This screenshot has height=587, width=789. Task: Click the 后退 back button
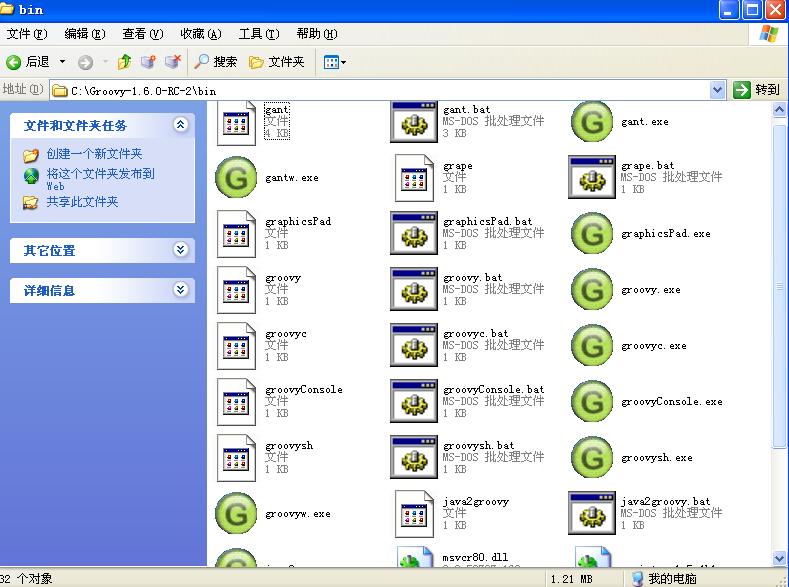tap(28, 62)
